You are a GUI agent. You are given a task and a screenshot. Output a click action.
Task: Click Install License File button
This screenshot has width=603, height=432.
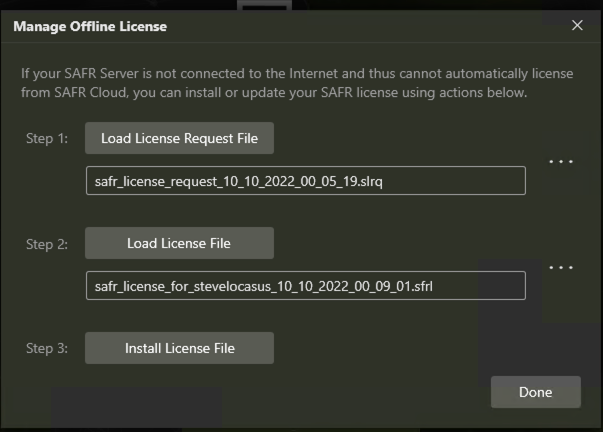coord(179,348)
